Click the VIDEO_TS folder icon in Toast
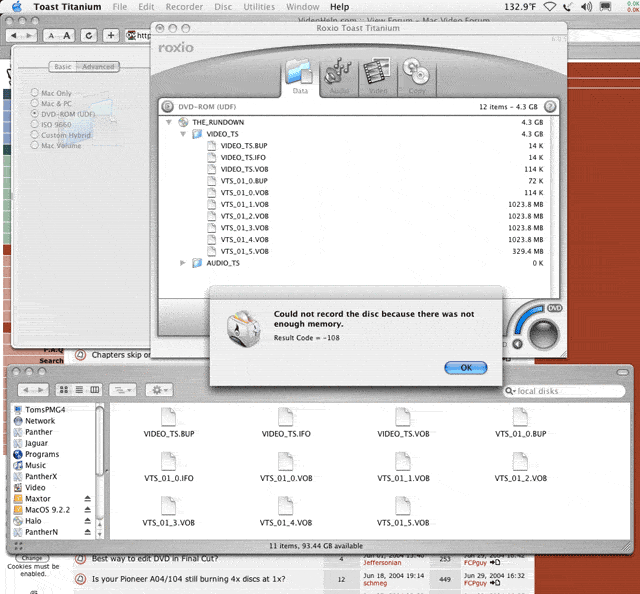 [x=197, y=134]
